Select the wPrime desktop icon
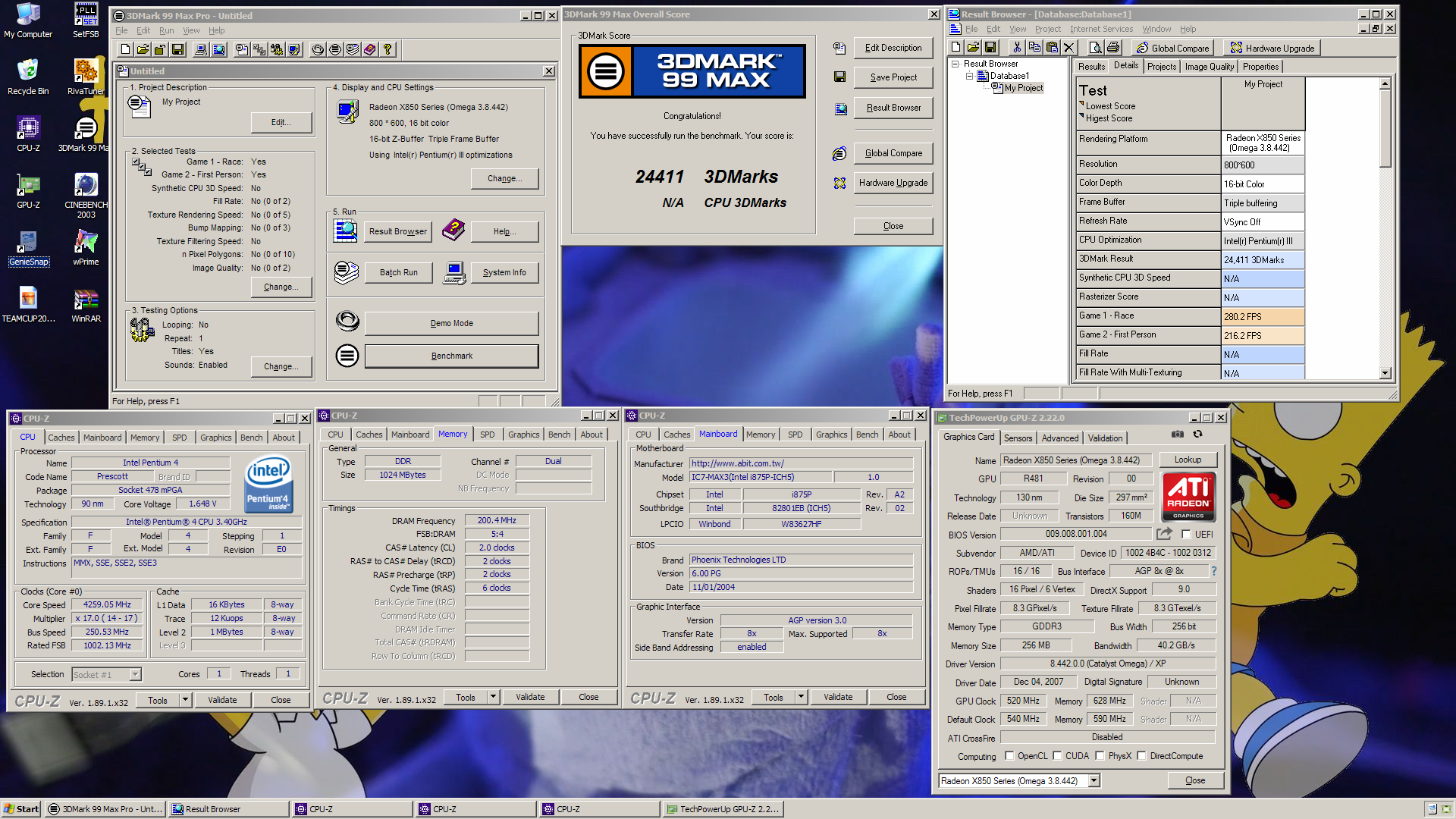 [x=86, y=249]
